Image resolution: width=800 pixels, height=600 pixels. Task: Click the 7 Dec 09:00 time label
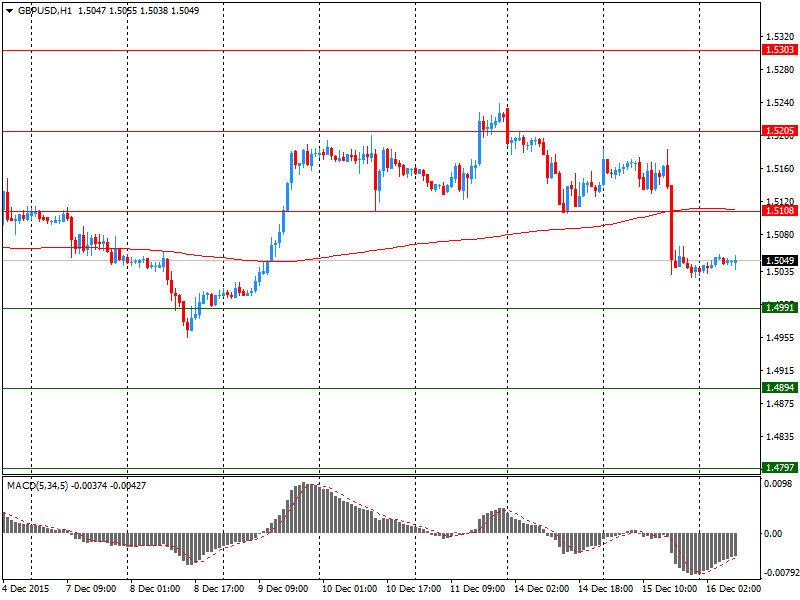[x=91, y=589]
